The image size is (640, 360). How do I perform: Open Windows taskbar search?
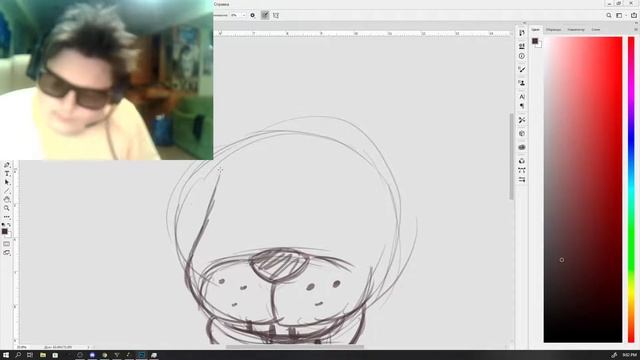[18, 355]
